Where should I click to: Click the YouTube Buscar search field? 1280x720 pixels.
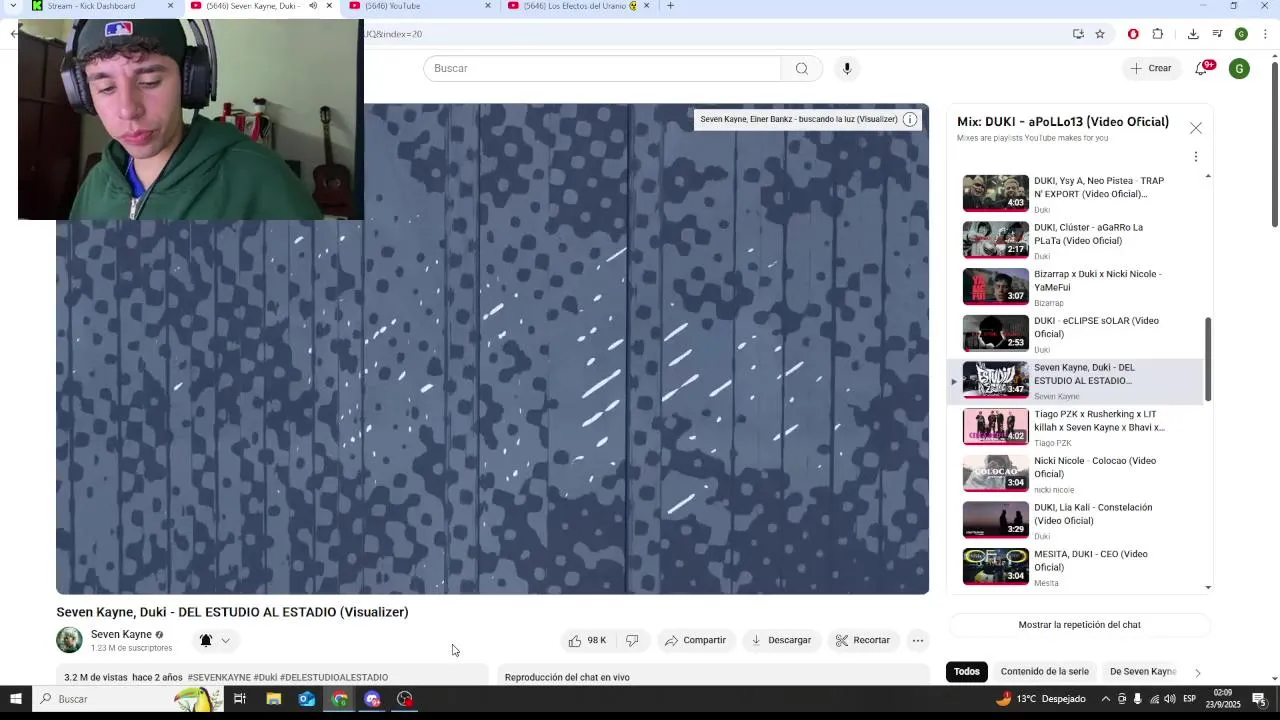(602, 68)
